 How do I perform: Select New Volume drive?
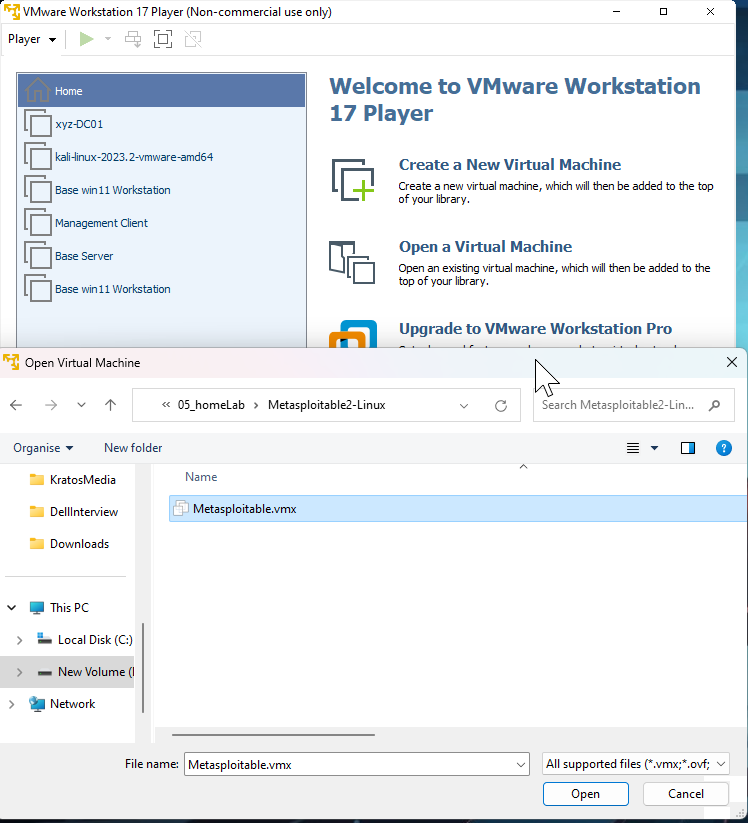tap(86, 672)
